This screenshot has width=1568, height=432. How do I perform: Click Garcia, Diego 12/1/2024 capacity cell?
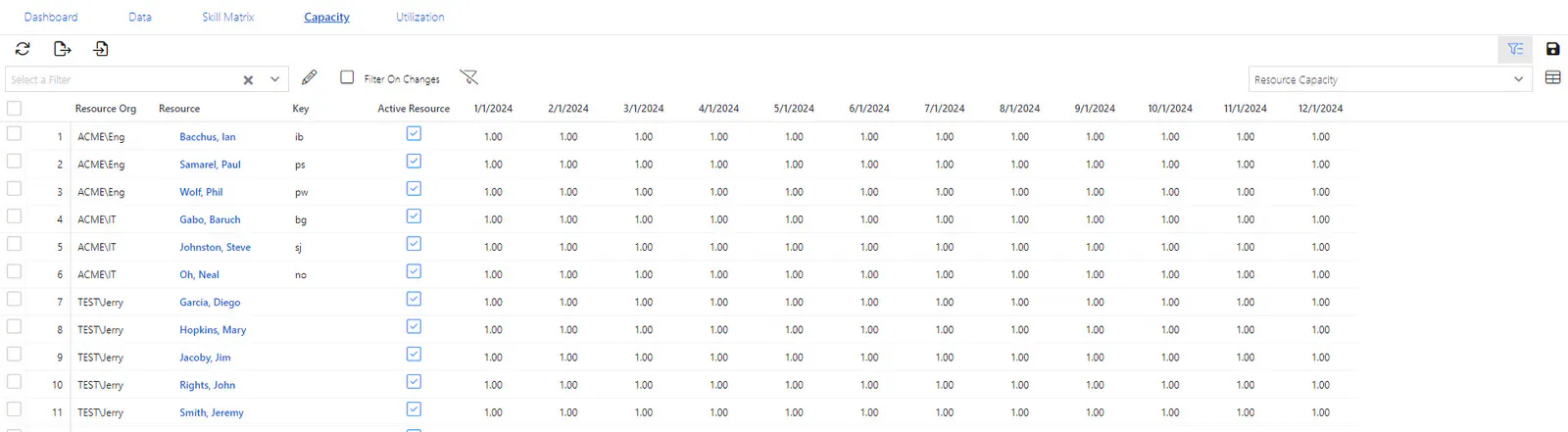tap(1321, 303)
